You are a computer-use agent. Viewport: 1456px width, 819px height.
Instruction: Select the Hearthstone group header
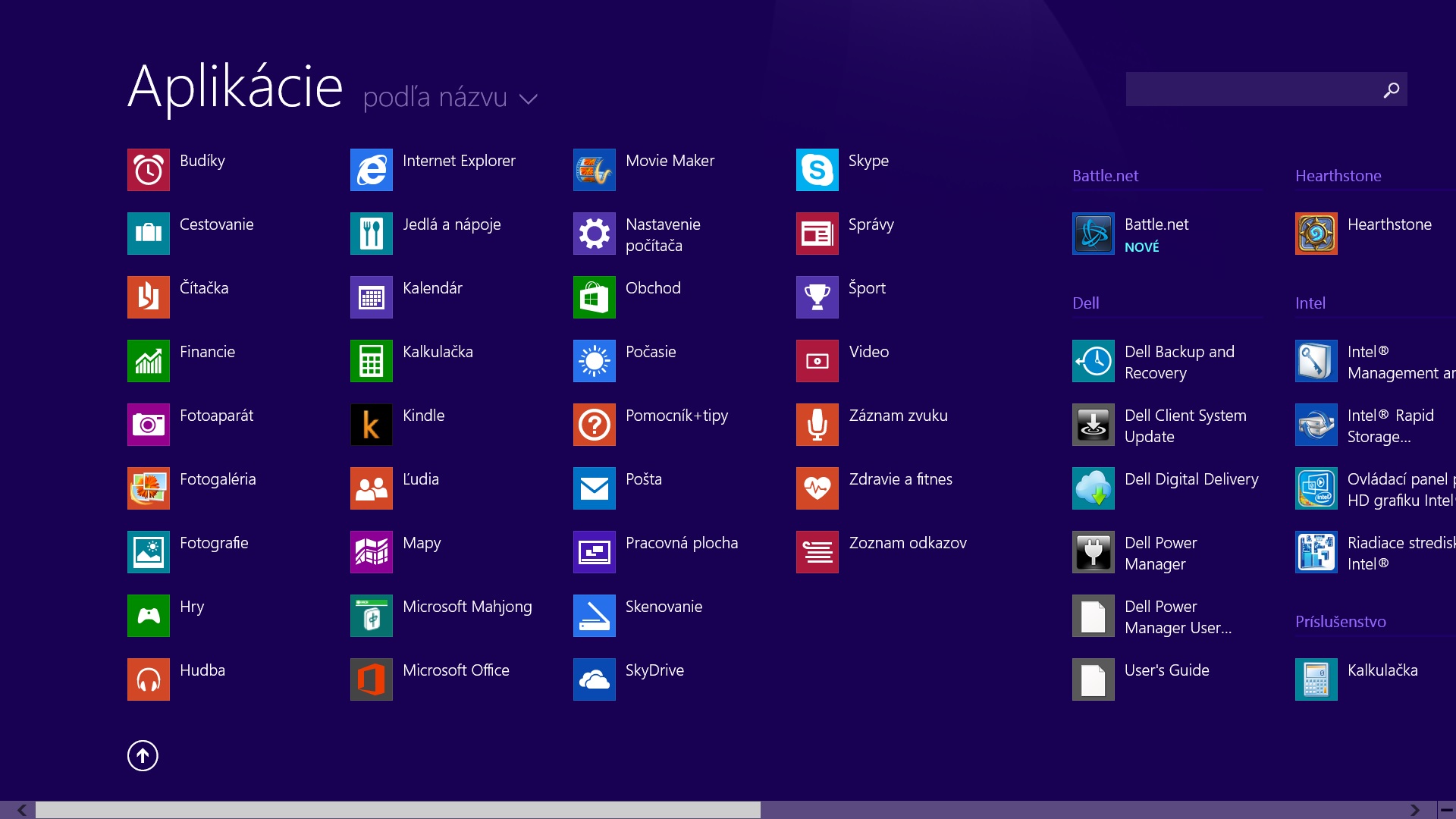coord(1338,176)
